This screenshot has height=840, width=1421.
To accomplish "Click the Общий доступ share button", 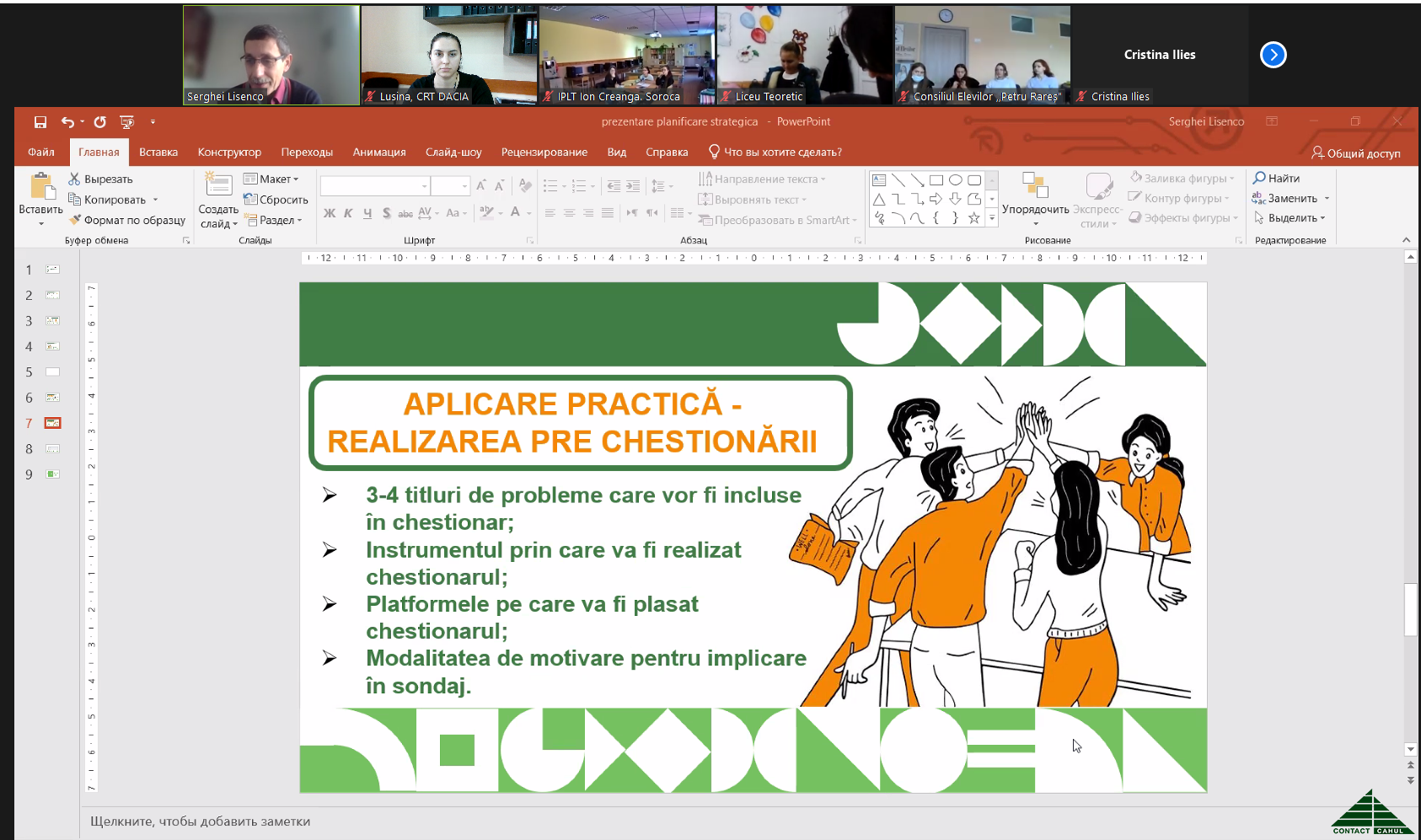I will [1355, 153].
